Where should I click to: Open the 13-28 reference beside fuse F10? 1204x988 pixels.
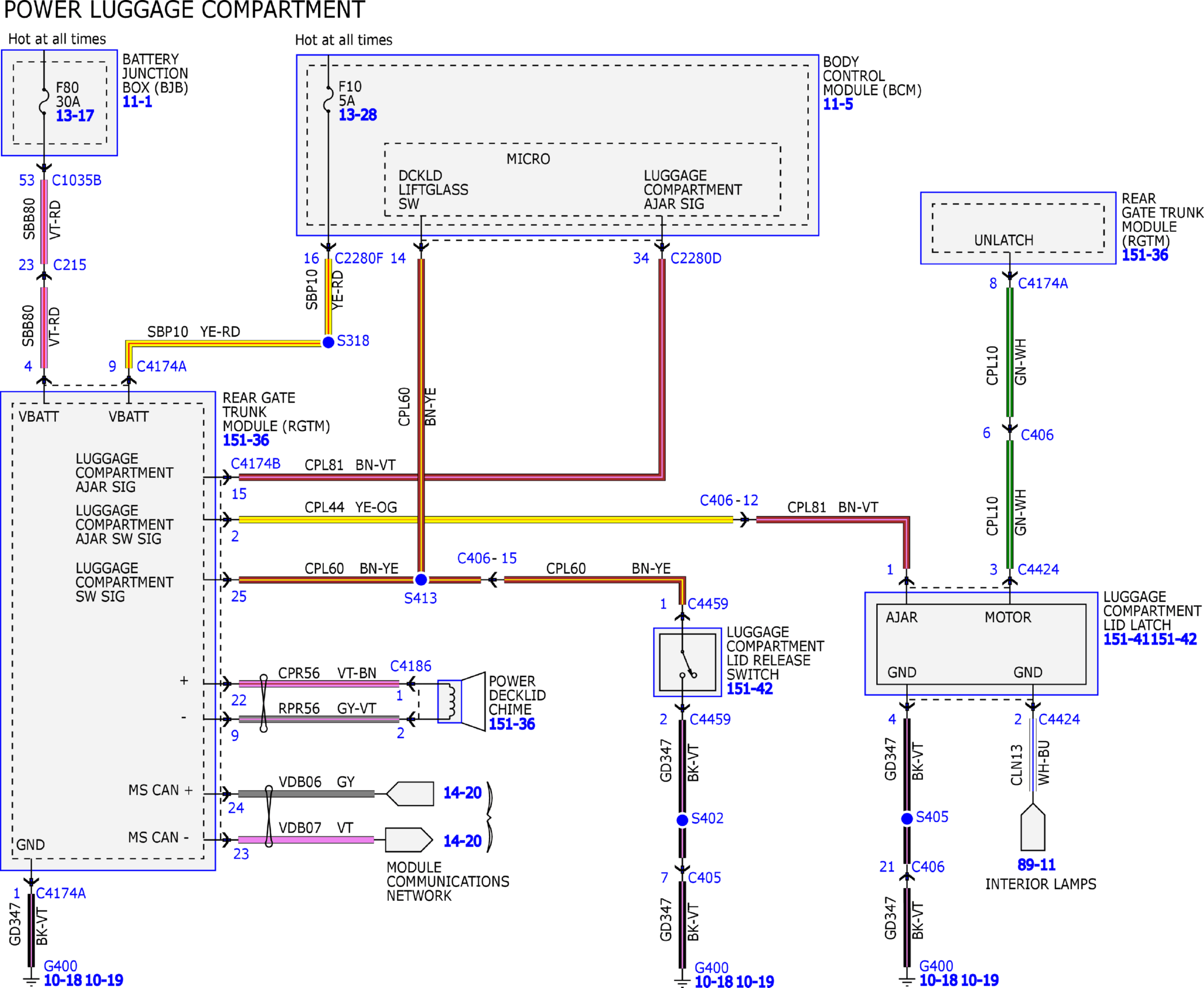(358, 115)
